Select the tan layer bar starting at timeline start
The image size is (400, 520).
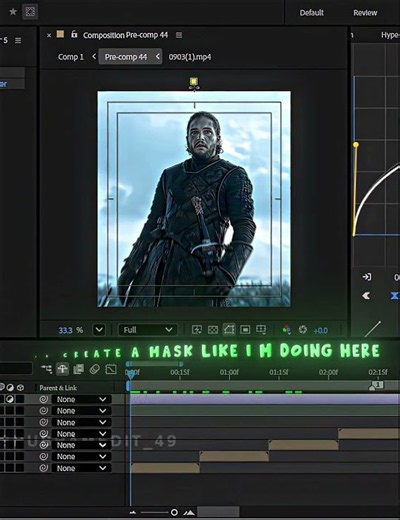166,468
